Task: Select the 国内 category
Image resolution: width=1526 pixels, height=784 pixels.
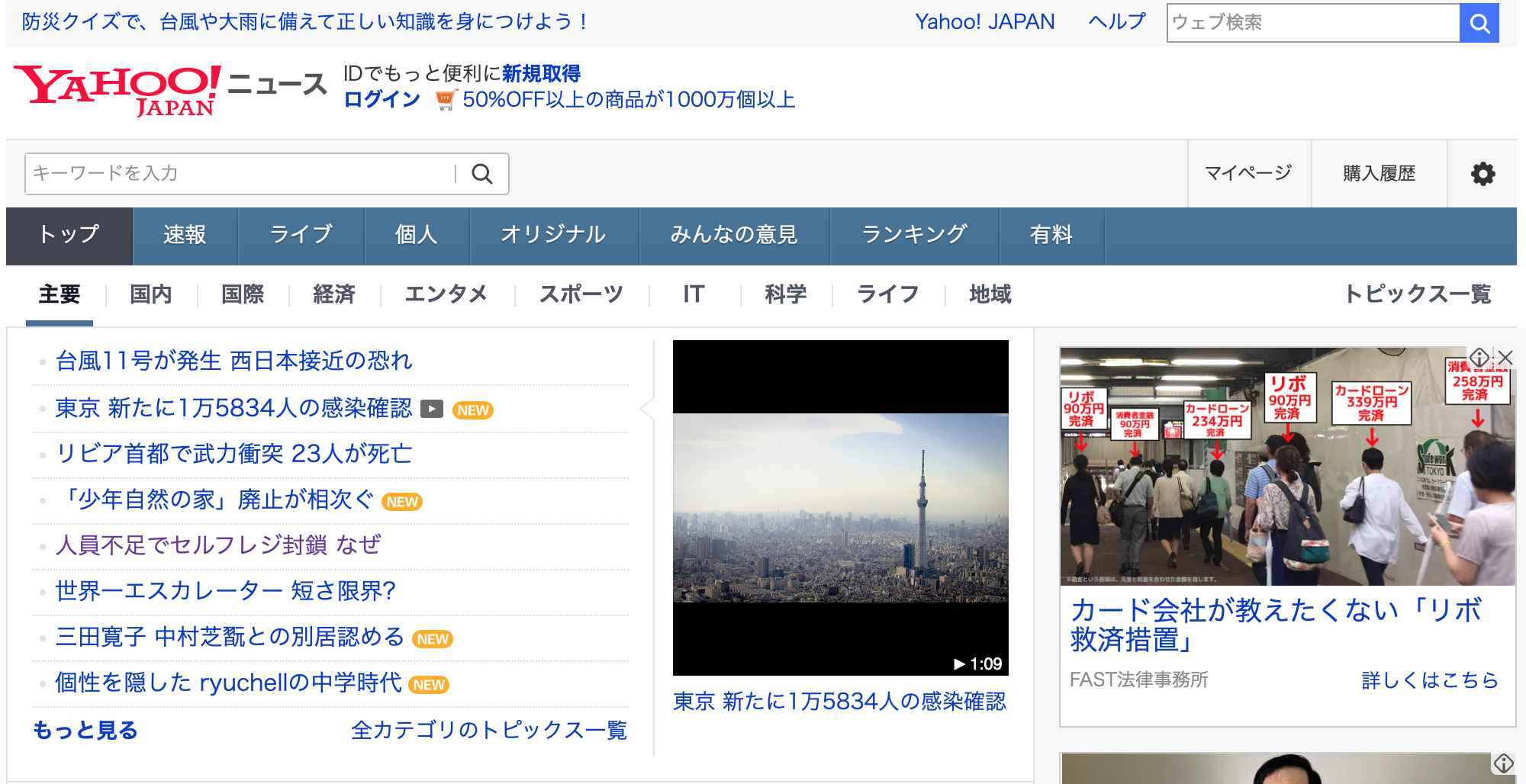Action: 151,294
